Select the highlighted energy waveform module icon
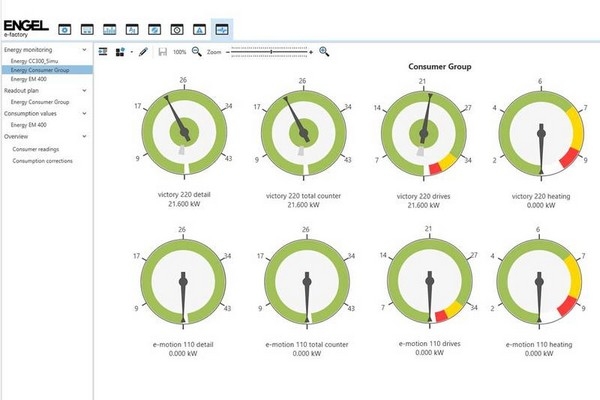Screen dimensions: 600x400 (x=222, y=29)
